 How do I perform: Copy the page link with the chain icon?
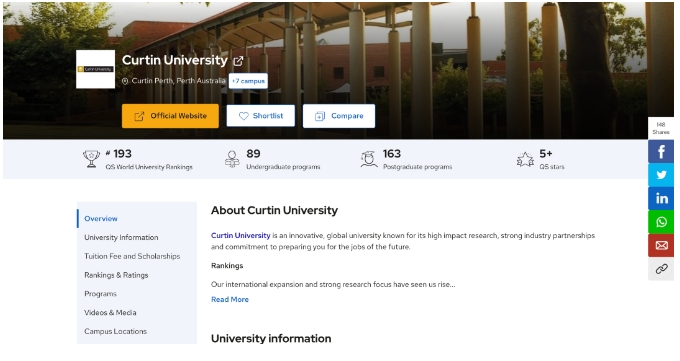661,269
